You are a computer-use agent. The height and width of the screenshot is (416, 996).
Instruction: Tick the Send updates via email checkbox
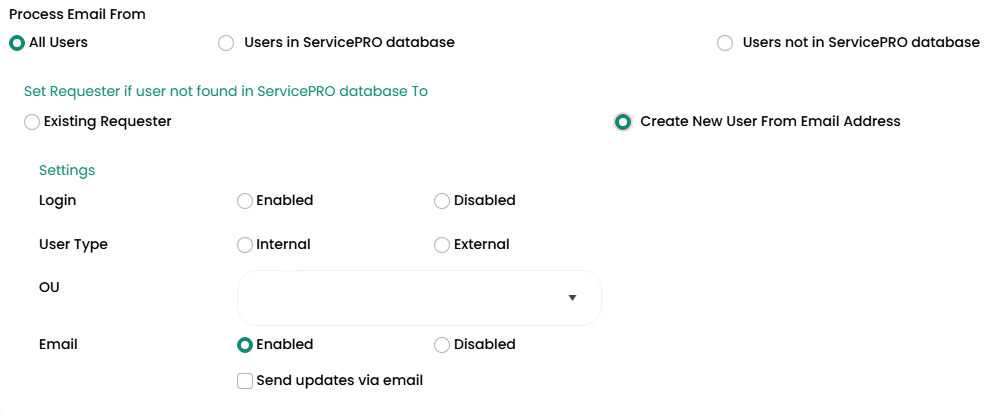[245, 381]
